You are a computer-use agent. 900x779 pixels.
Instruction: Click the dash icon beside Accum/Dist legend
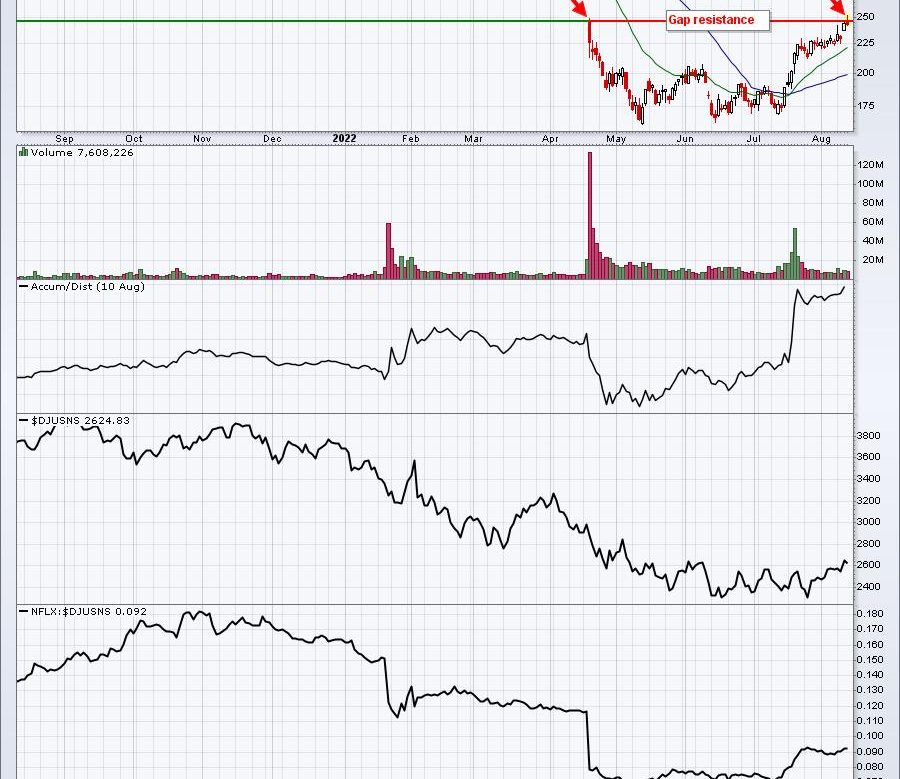(x=23, y=287)
